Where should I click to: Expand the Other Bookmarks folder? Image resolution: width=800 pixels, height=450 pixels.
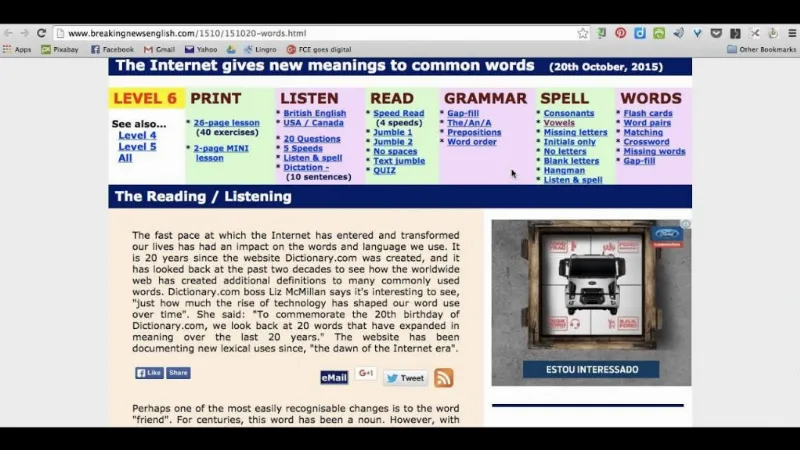pos(762,49)
